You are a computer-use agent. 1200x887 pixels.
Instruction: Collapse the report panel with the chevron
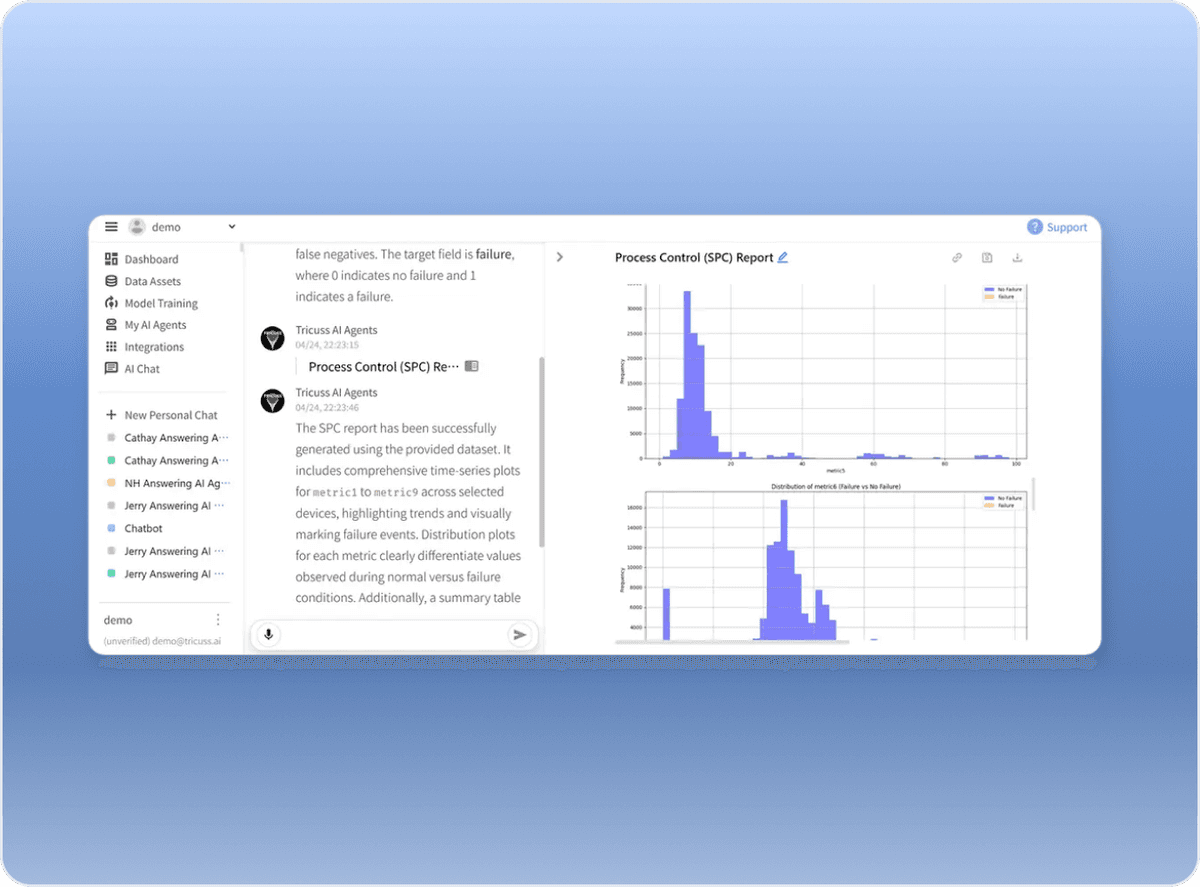click(x=559, y=257)
